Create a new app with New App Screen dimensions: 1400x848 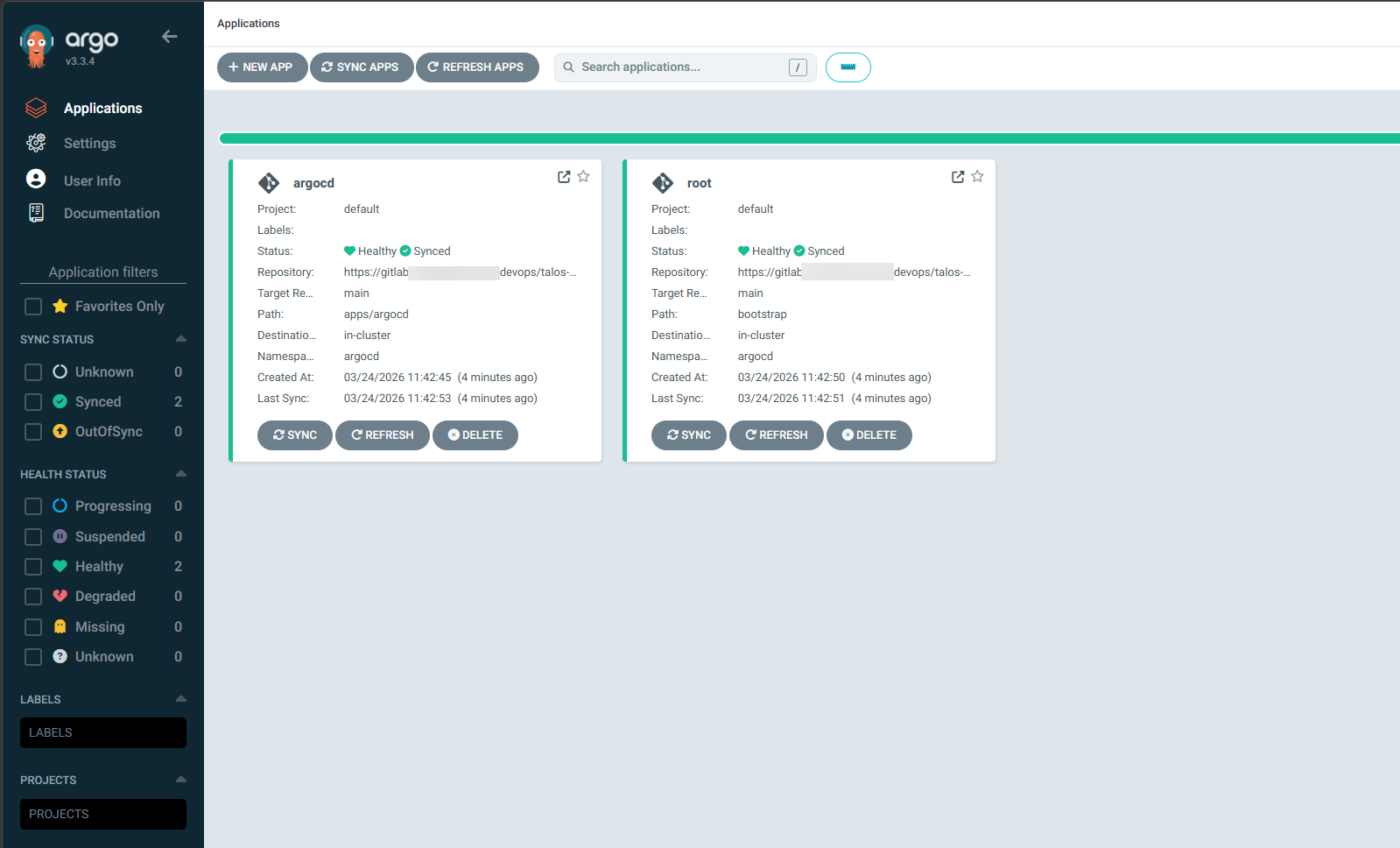tap(262, 67)
